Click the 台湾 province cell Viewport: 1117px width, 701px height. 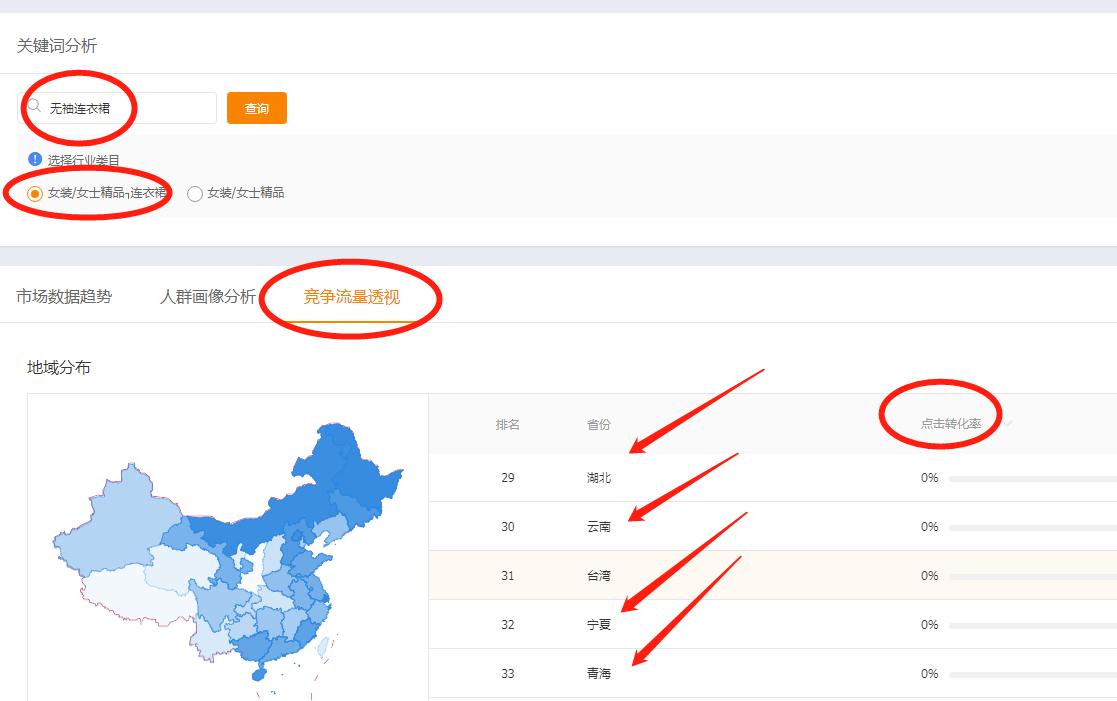point(598,576)
